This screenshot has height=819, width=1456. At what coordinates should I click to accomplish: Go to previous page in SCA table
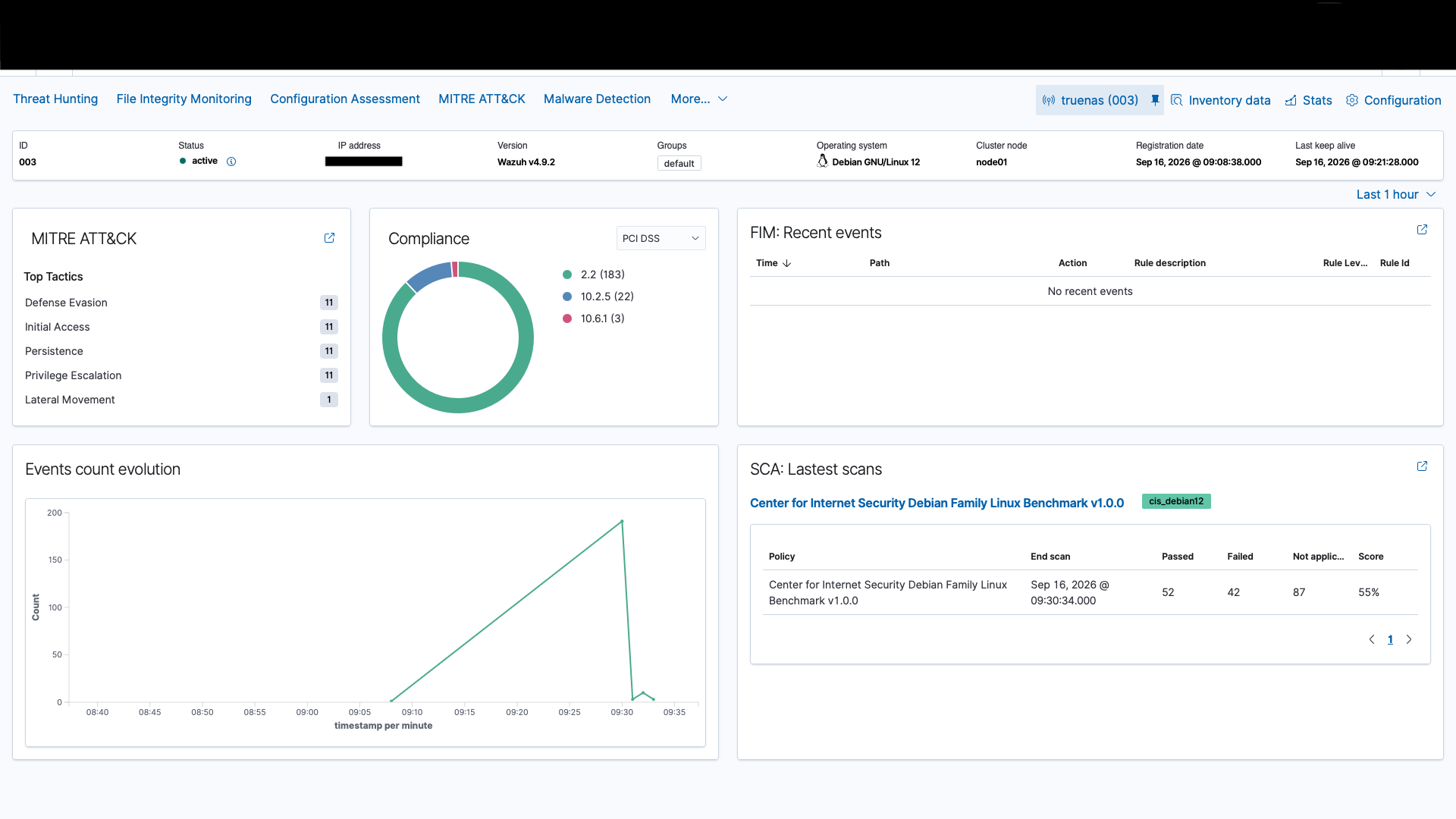(x=1371, y=639)
